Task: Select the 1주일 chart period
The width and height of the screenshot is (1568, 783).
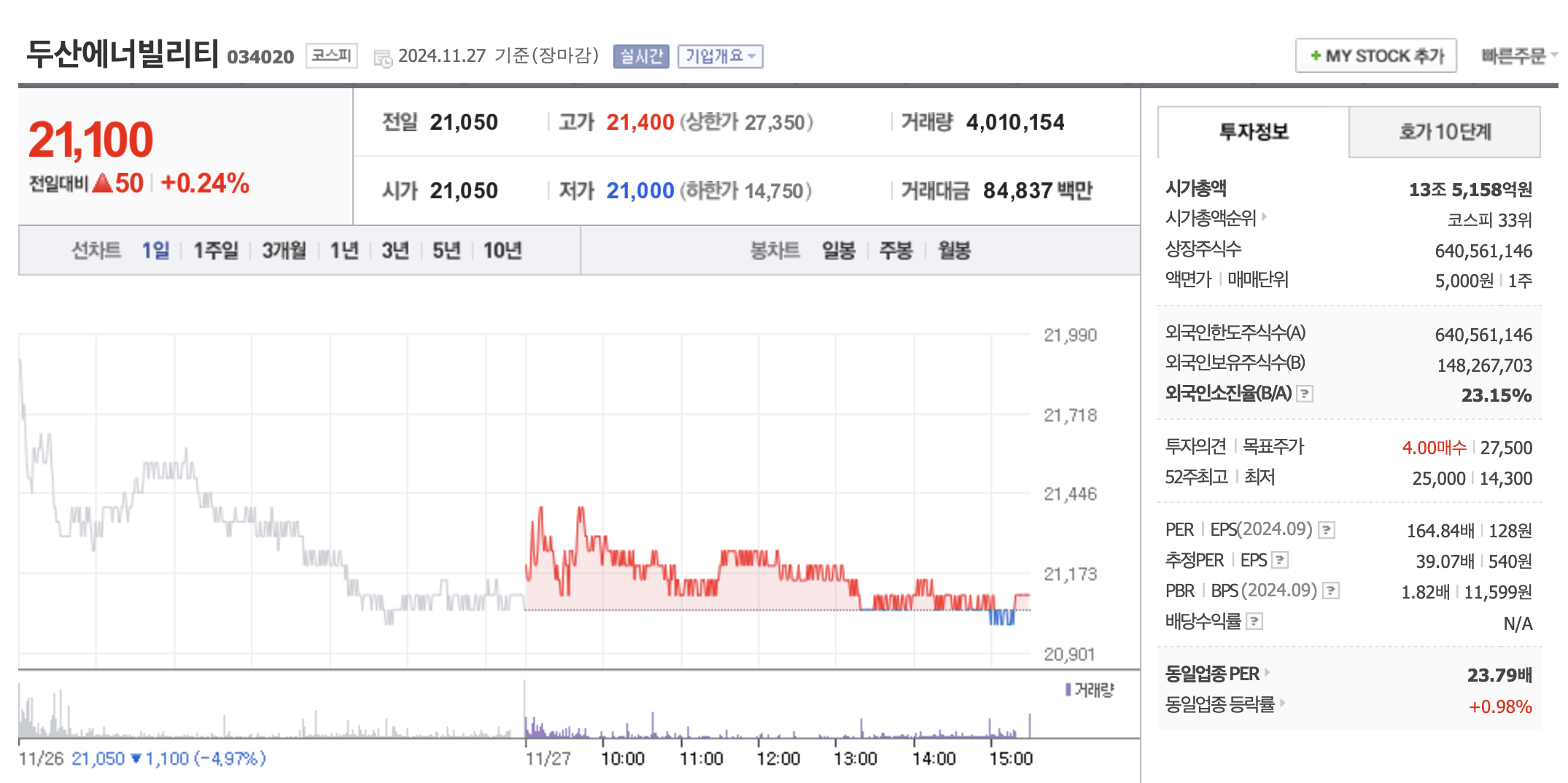Action: tap(215, 249)
